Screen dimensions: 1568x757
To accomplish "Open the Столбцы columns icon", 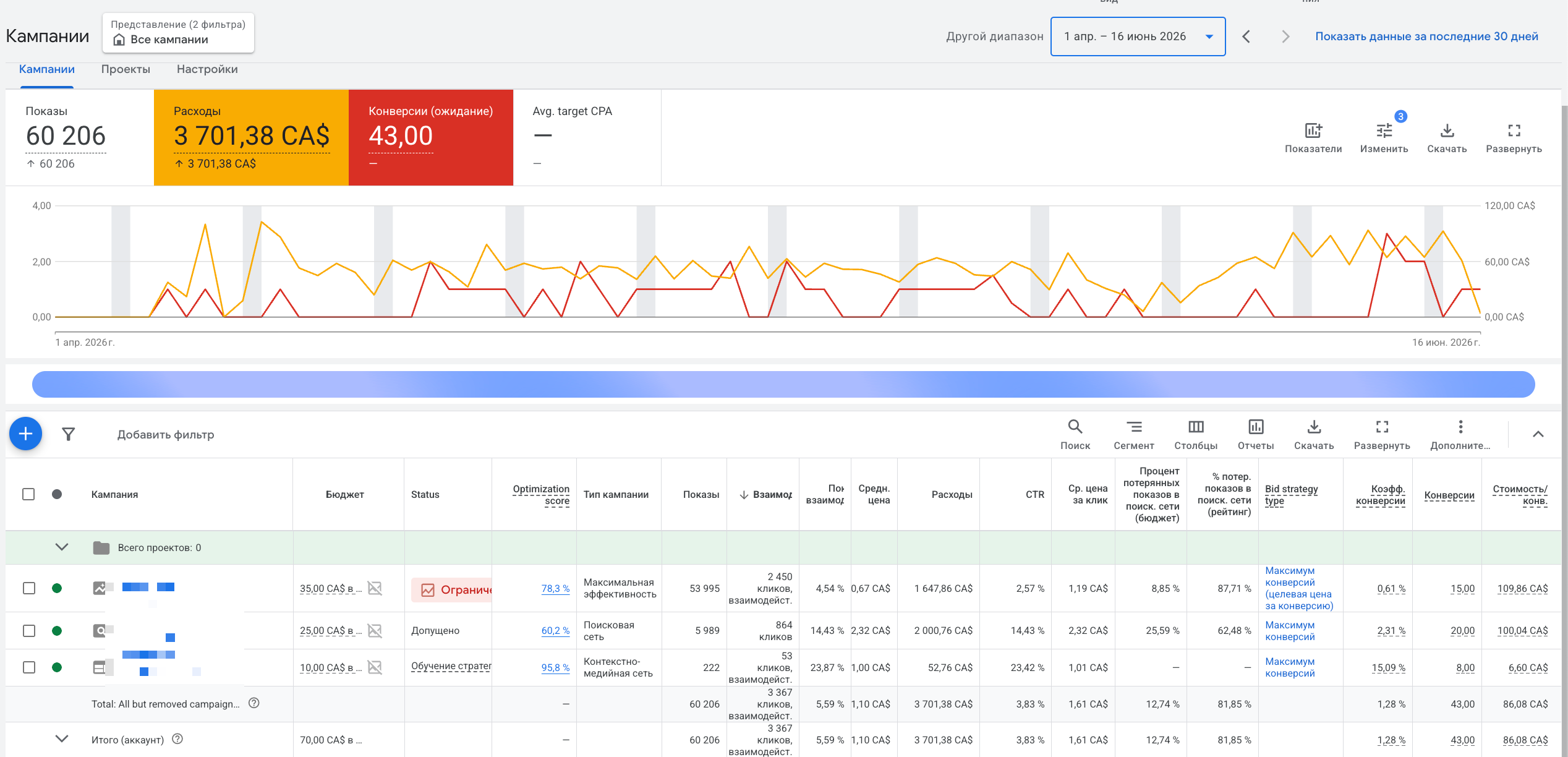I will click(x=1196, y=427).
